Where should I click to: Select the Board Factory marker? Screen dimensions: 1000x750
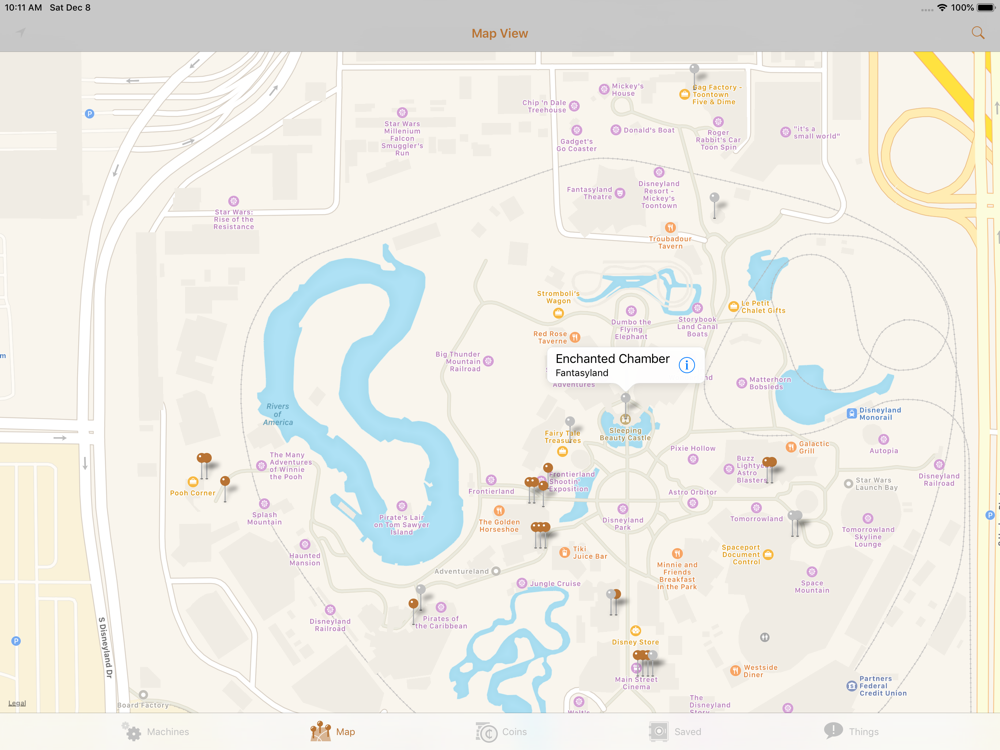(143, 695)
